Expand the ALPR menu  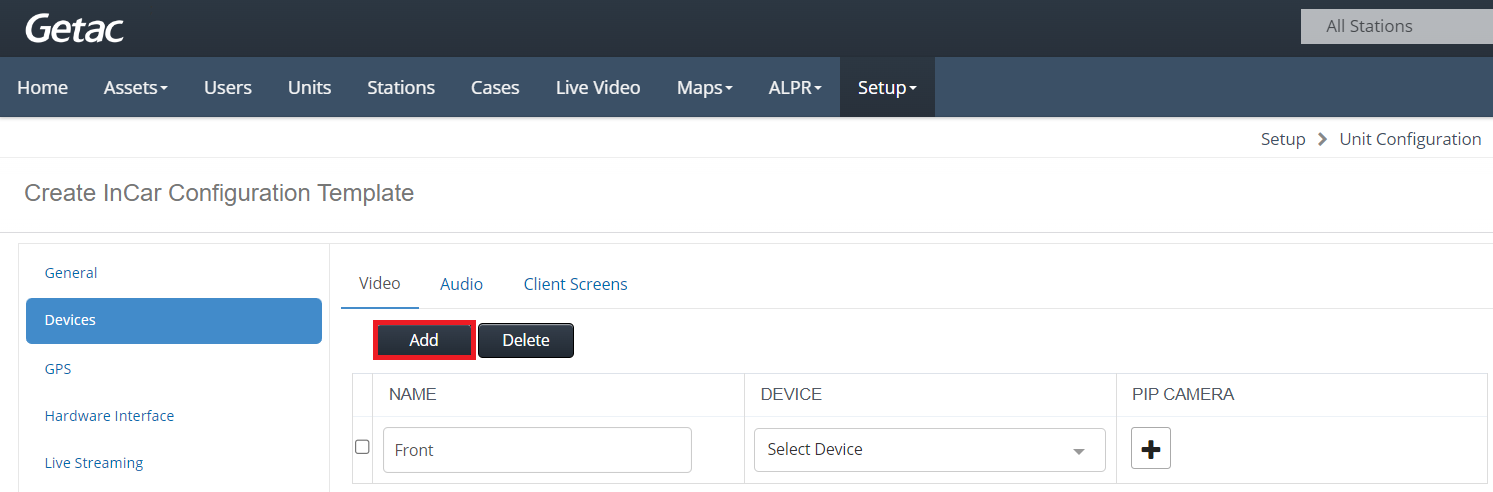(x=795, y=87)
